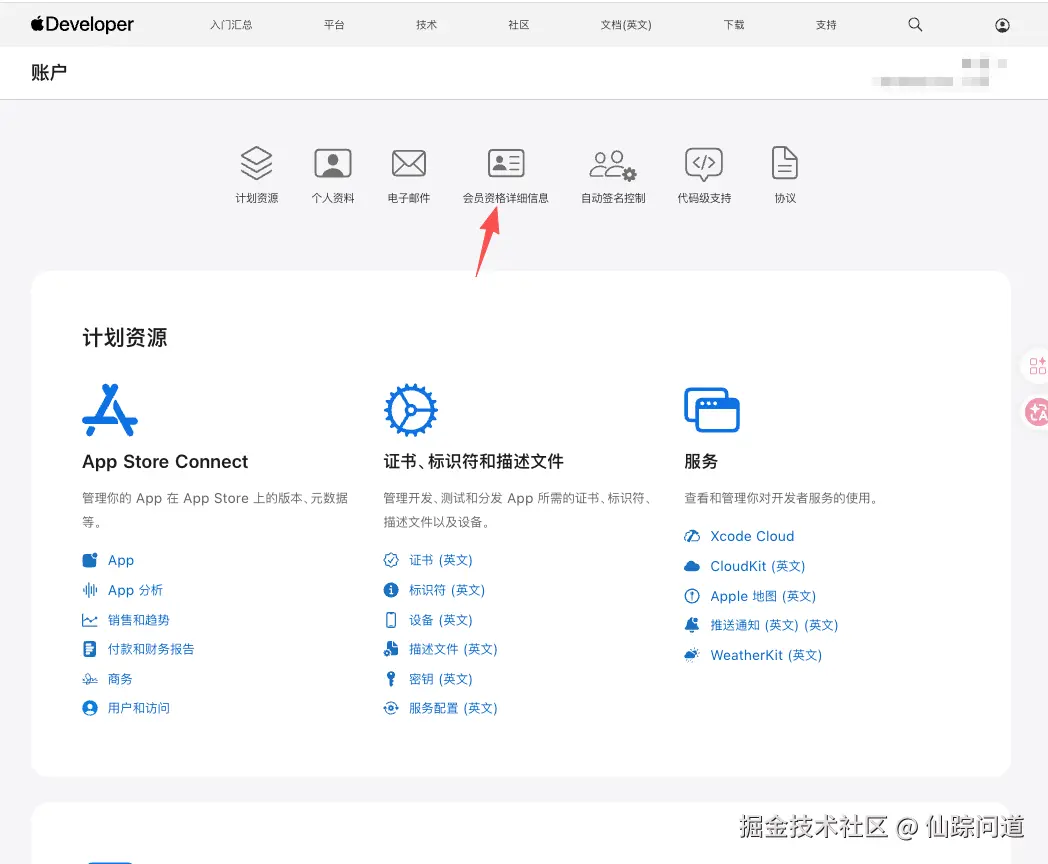The image size is (1048, 864).
Task: Click the user icon beside 用户和访问
Action: click(90, 708)
